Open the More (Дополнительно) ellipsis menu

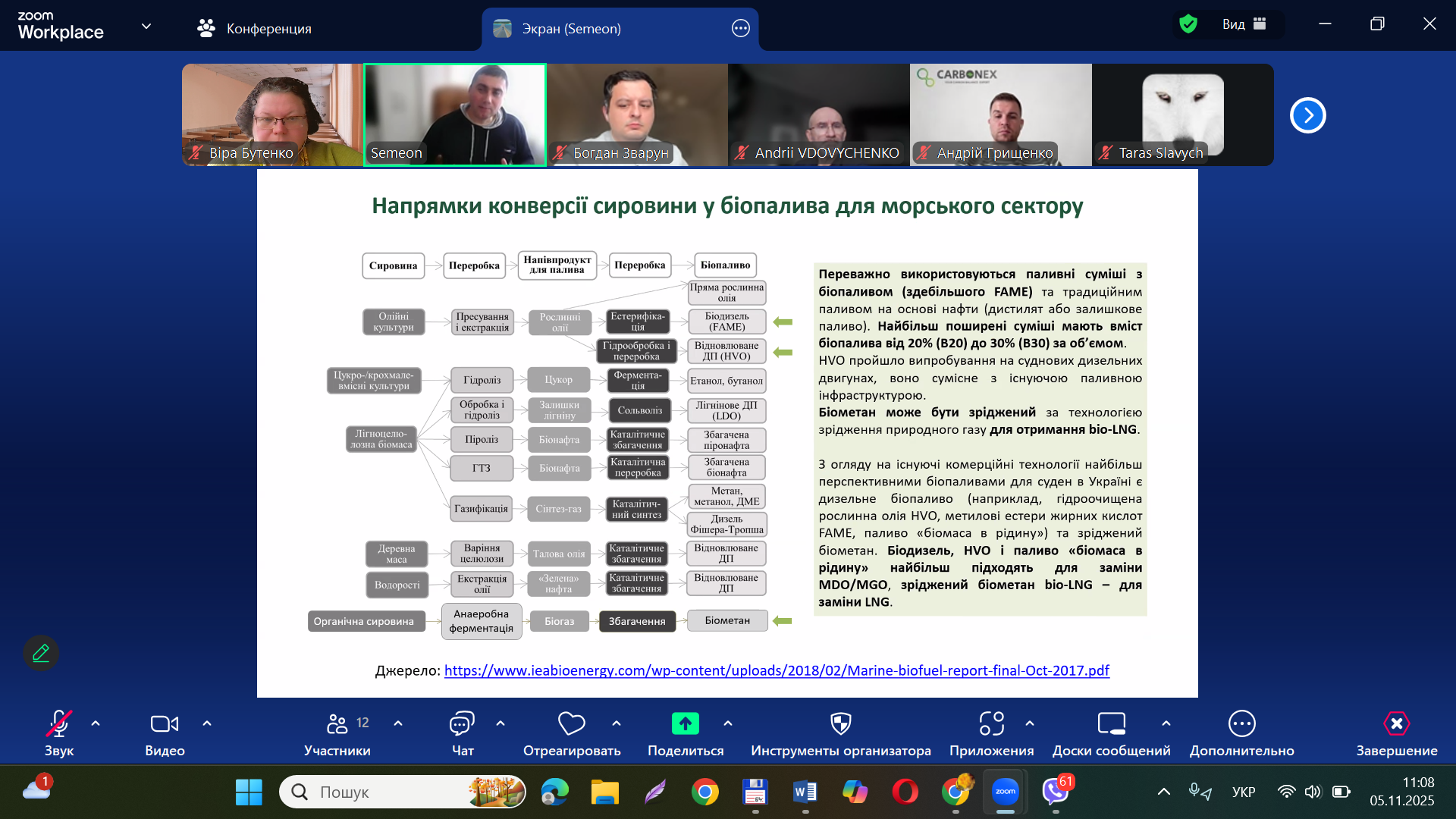click(x=1241, y=724)
